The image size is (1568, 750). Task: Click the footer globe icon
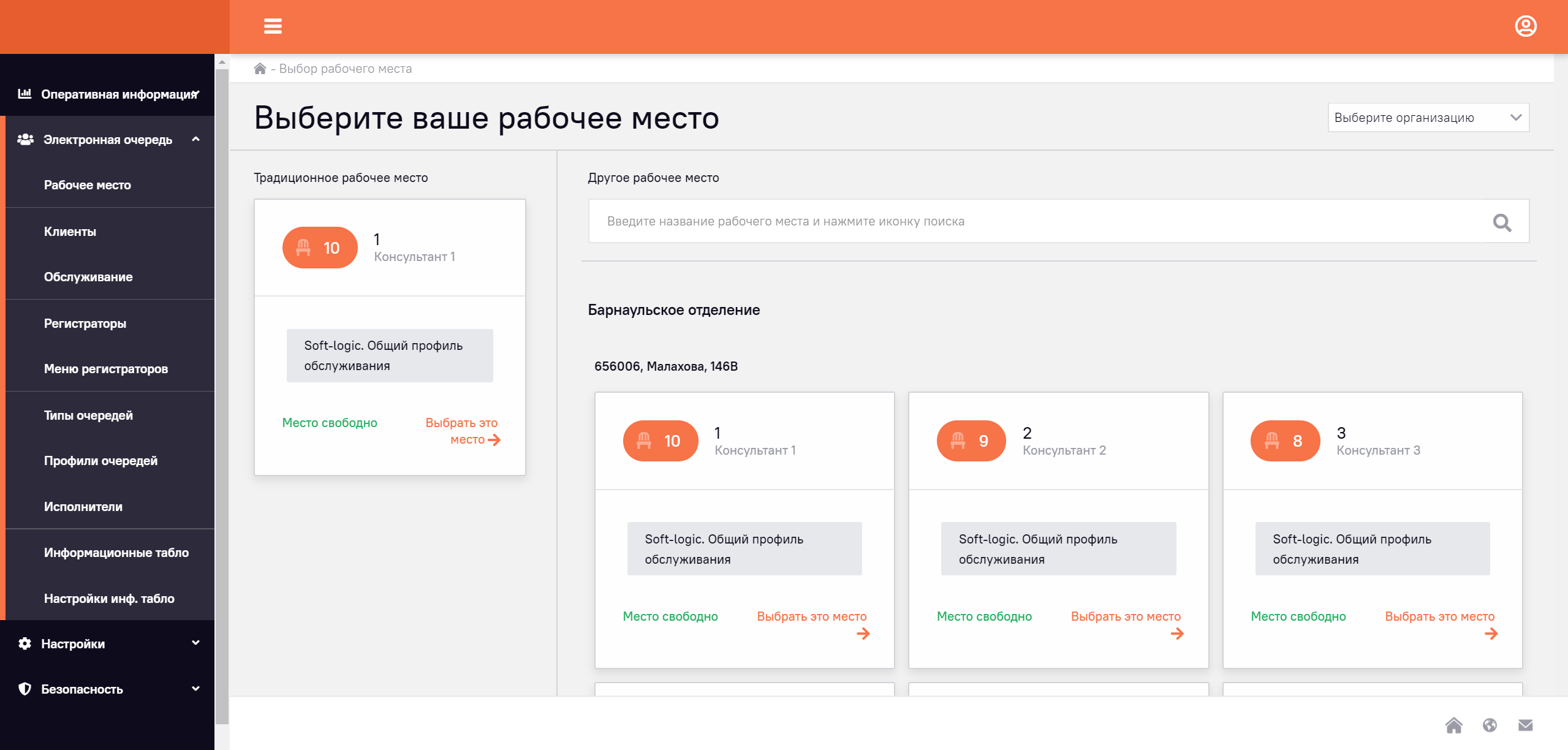[1490, 725]
